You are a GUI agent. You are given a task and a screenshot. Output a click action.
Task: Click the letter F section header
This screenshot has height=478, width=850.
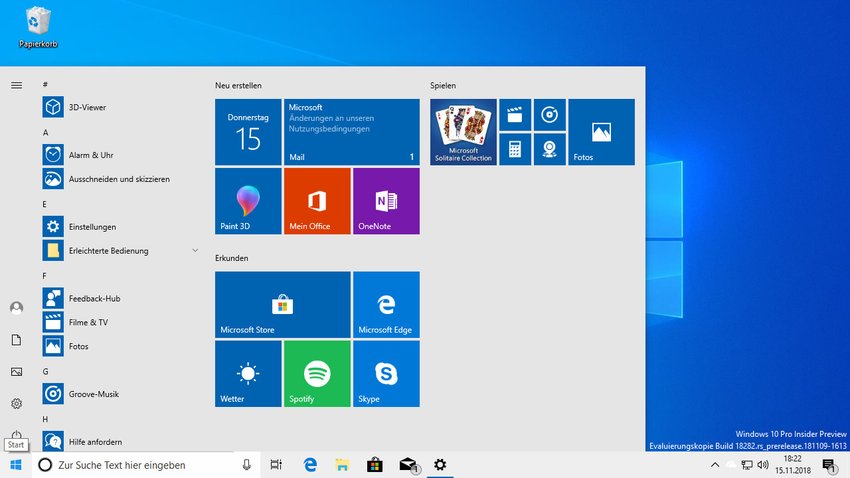(x=44, y=276)
